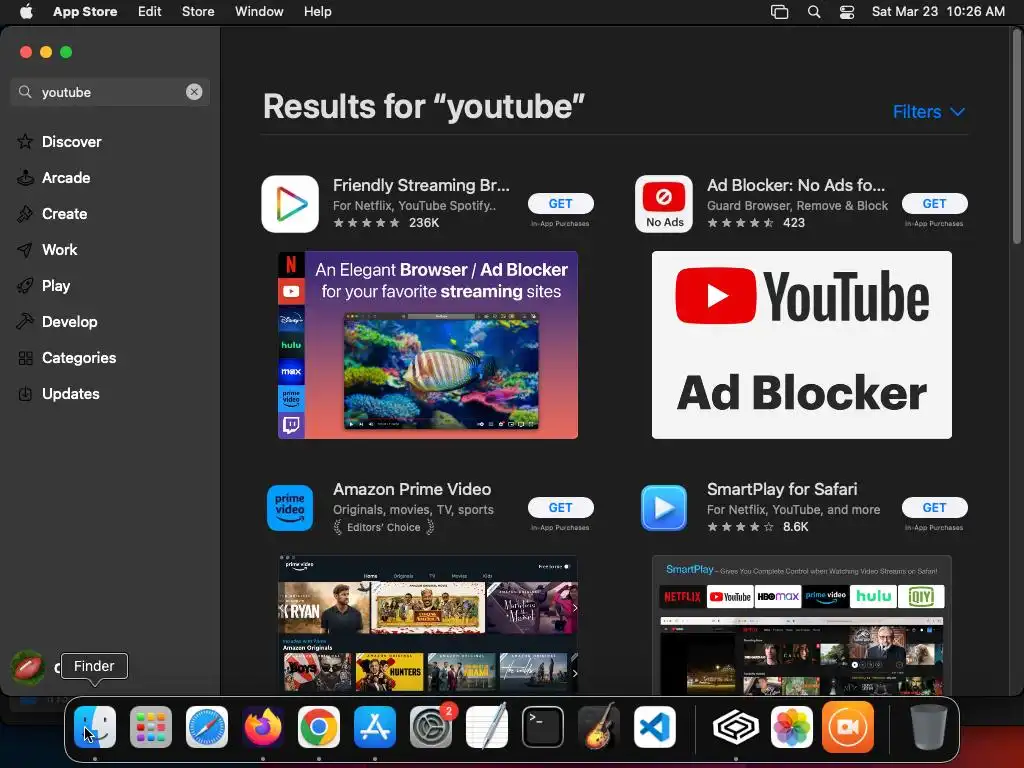This screenshot has height=768, width=1024.
Task: Open the SmartPlay app icon
Action: (x=664, y=507)
